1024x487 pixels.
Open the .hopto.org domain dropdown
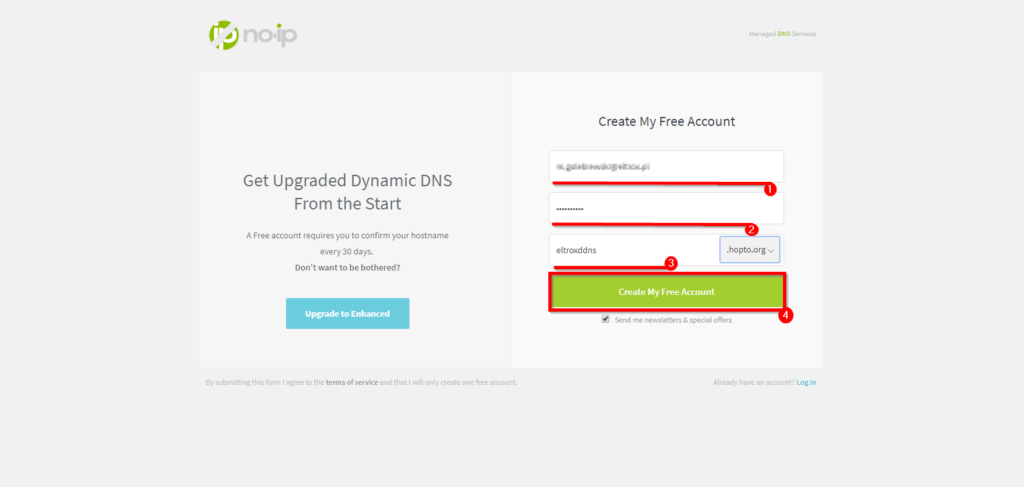click(749, 250)
